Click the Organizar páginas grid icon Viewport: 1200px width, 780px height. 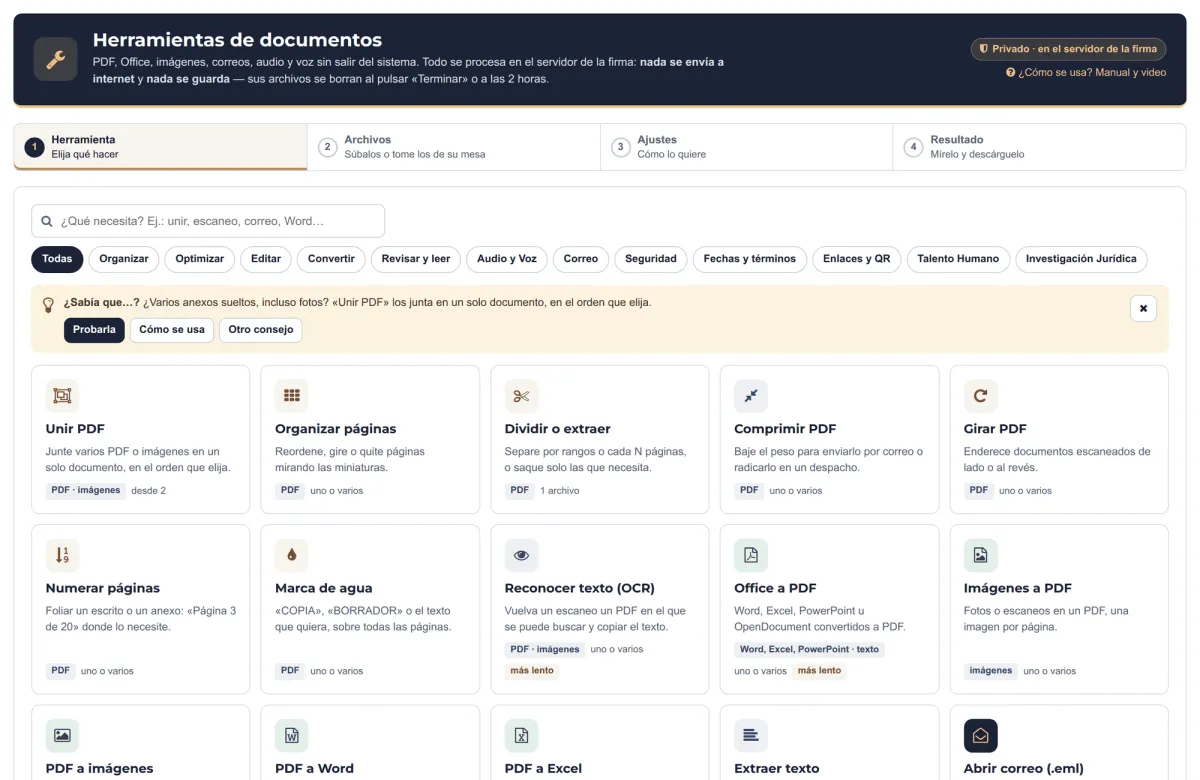pyautogui.click(x=291, y=396)
